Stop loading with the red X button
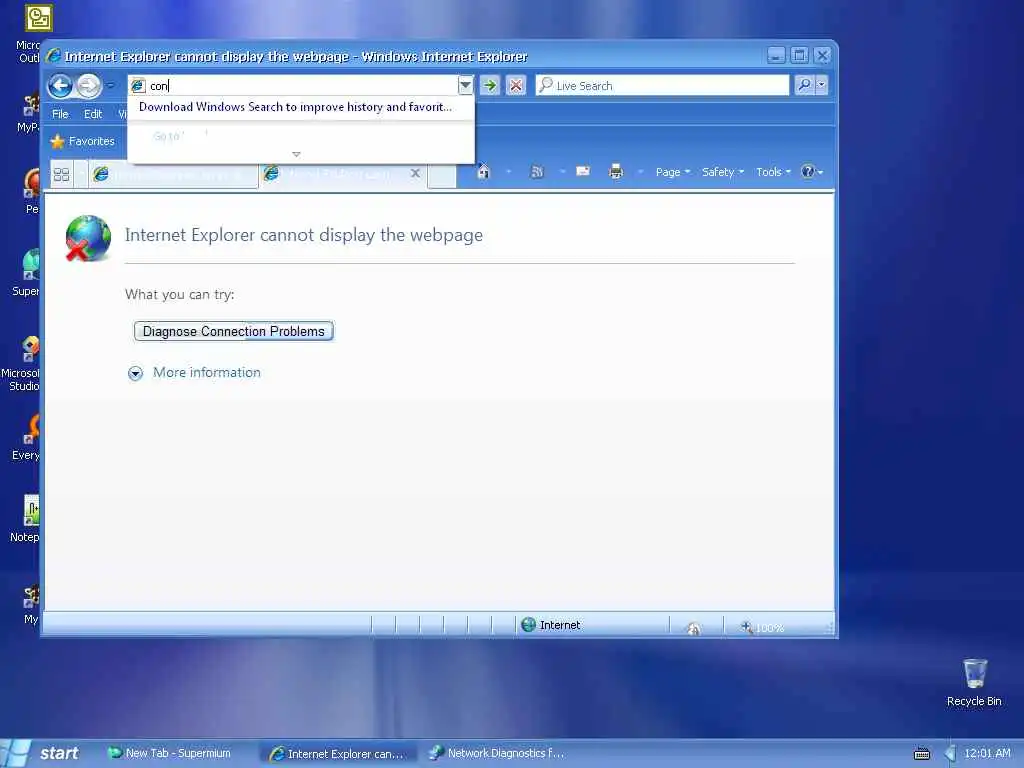Image resolution: width=1024 pixels, height=768 pixels. click(516, 86)
